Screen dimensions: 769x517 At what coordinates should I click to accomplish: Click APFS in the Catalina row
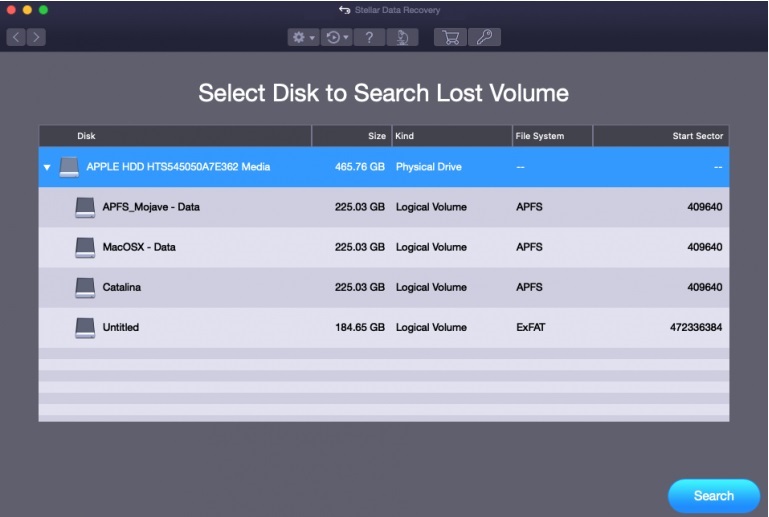(529, 287)
